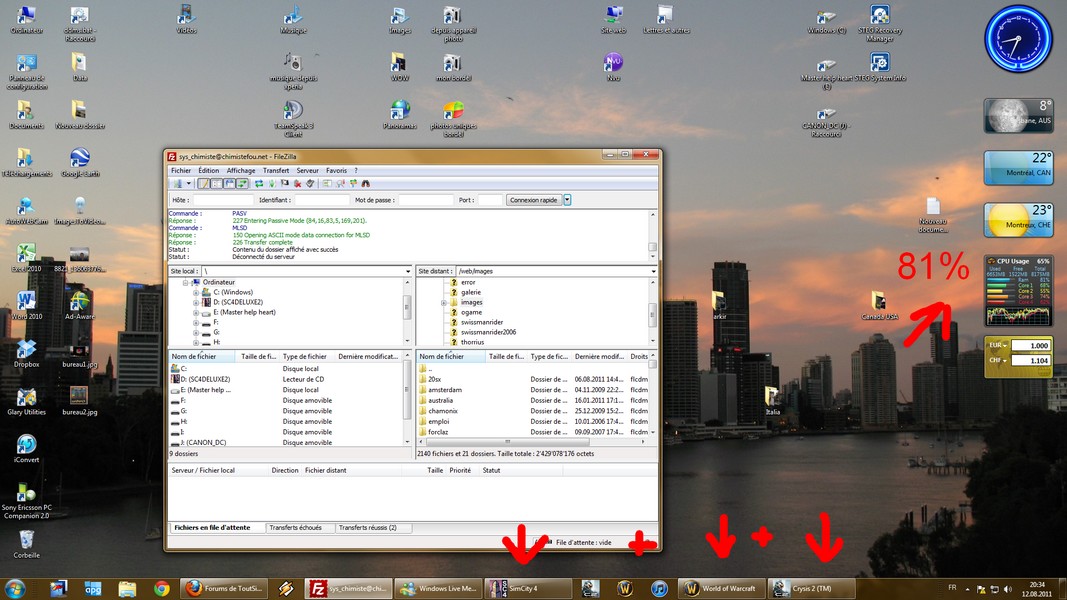
Task: Switch to Crysis 2 (TM) taskbar button
Action: (811, 588)
